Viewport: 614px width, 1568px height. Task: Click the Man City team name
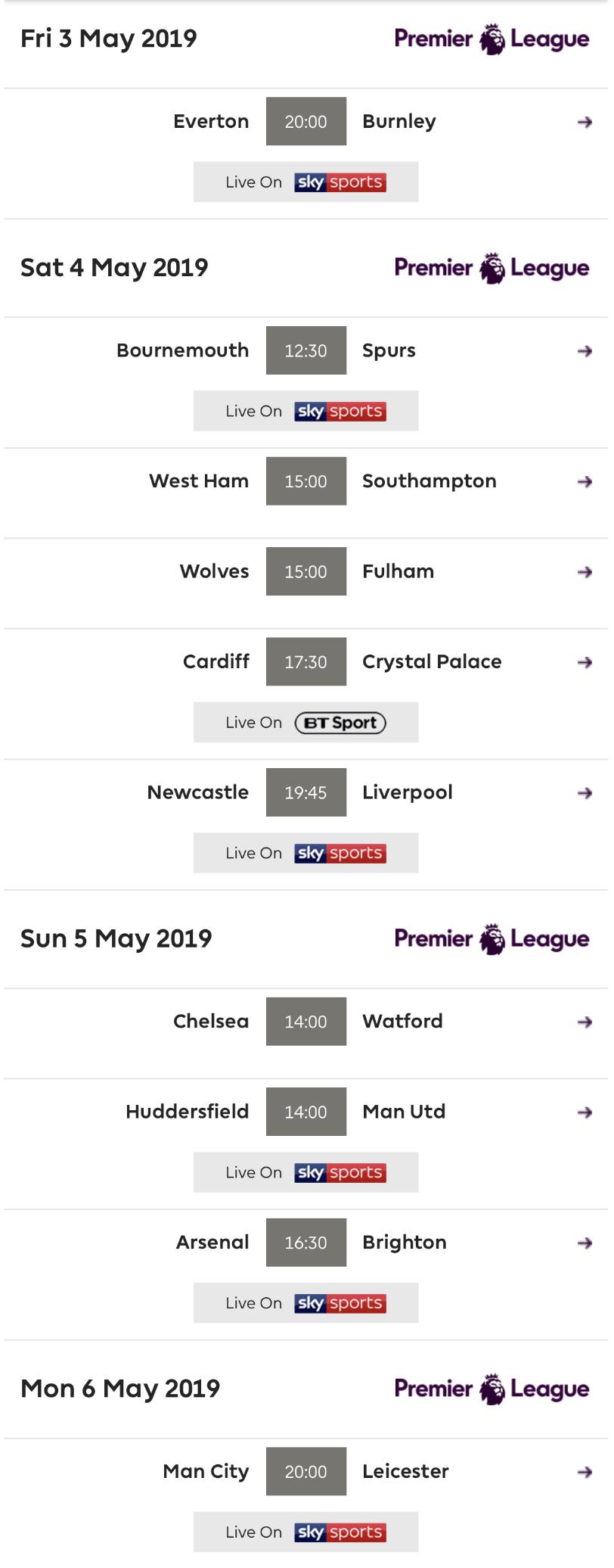click(206, 1471)
